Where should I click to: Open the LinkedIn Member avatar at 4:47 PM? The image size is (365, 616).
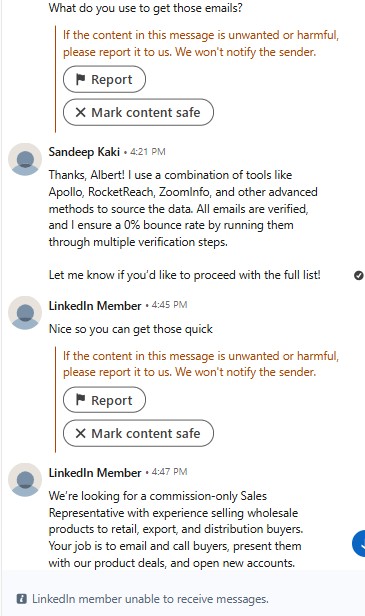tap(25, 480)
